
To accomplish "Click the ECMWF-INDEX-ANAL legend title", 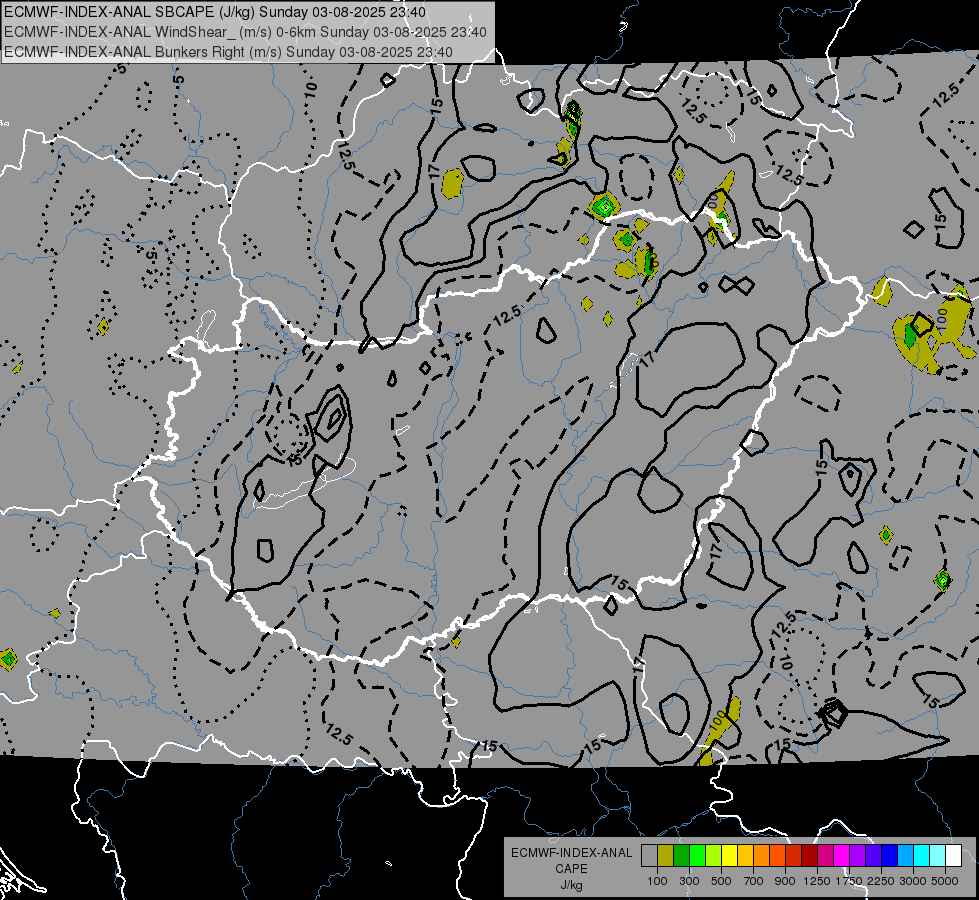I will click(x=571, y=853).
